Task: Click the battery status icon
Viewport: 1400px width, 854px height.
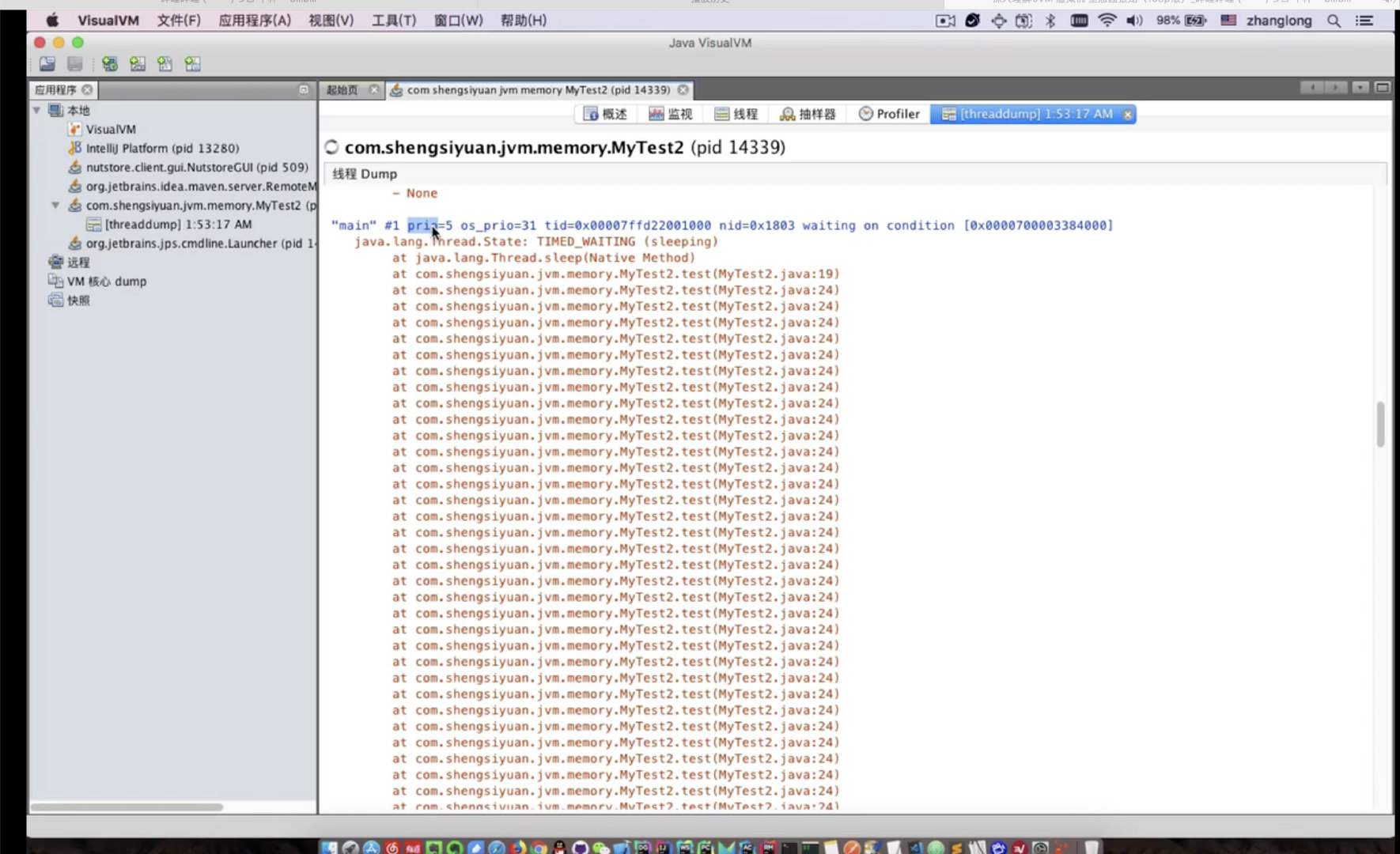Action: tap(1195, 21)
